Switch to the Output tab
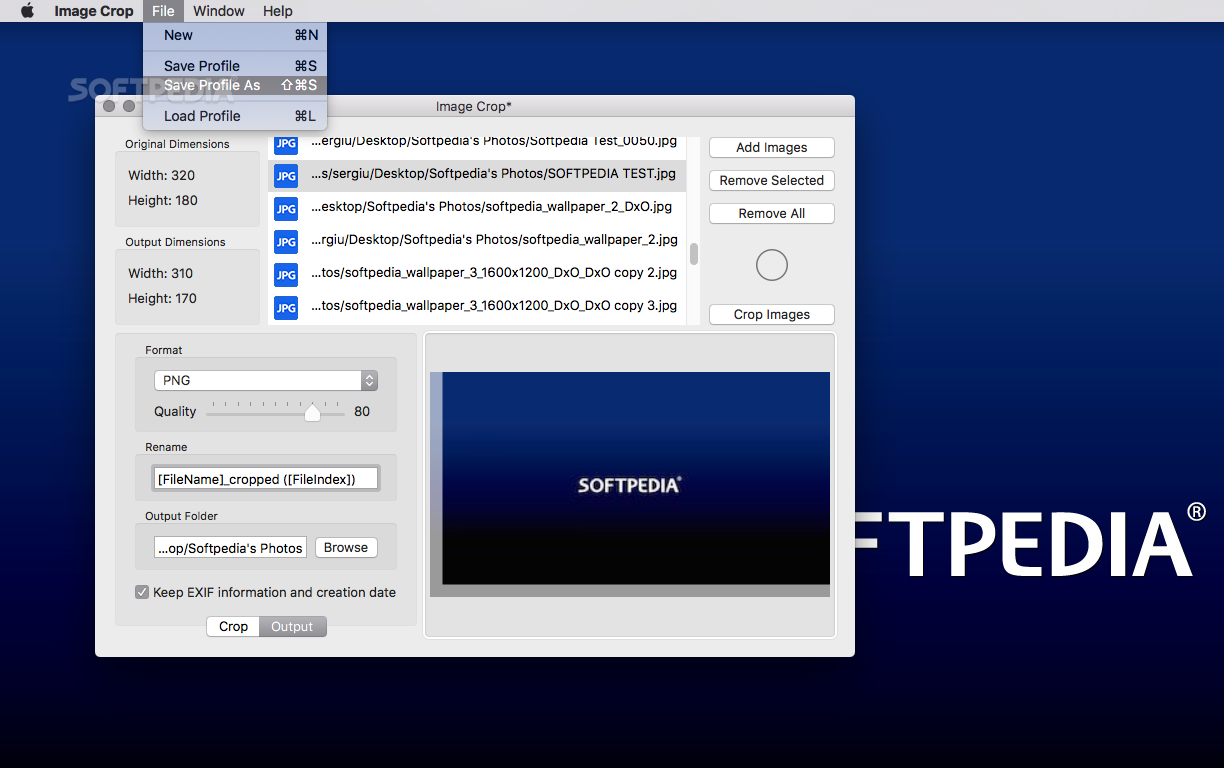1224x768 pixels. click(292, 626)
